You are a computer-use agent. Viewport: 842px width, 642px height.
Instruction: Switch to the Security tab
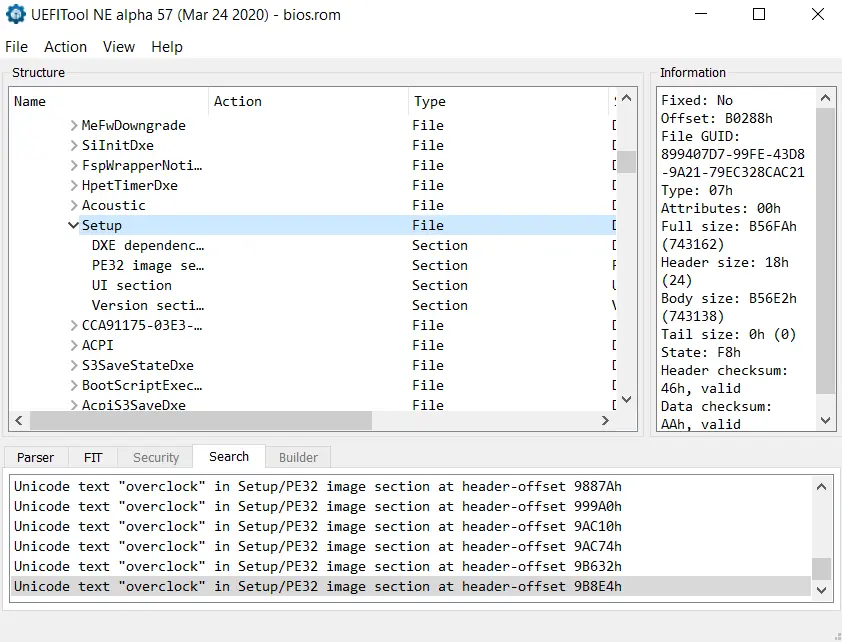(x=156, y=457)
